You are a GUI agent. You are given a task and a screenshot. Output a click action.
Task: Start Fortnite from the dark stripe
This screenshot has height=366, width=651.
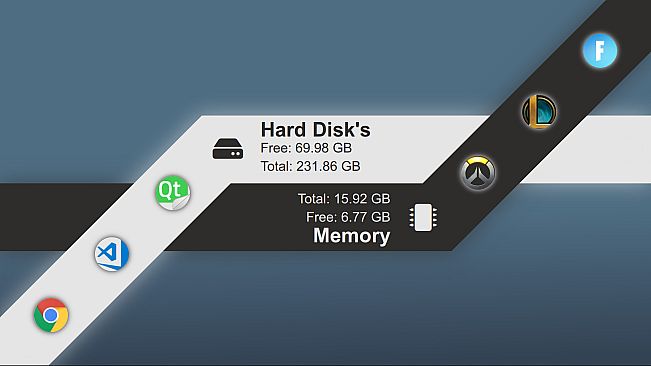[600, 51]
